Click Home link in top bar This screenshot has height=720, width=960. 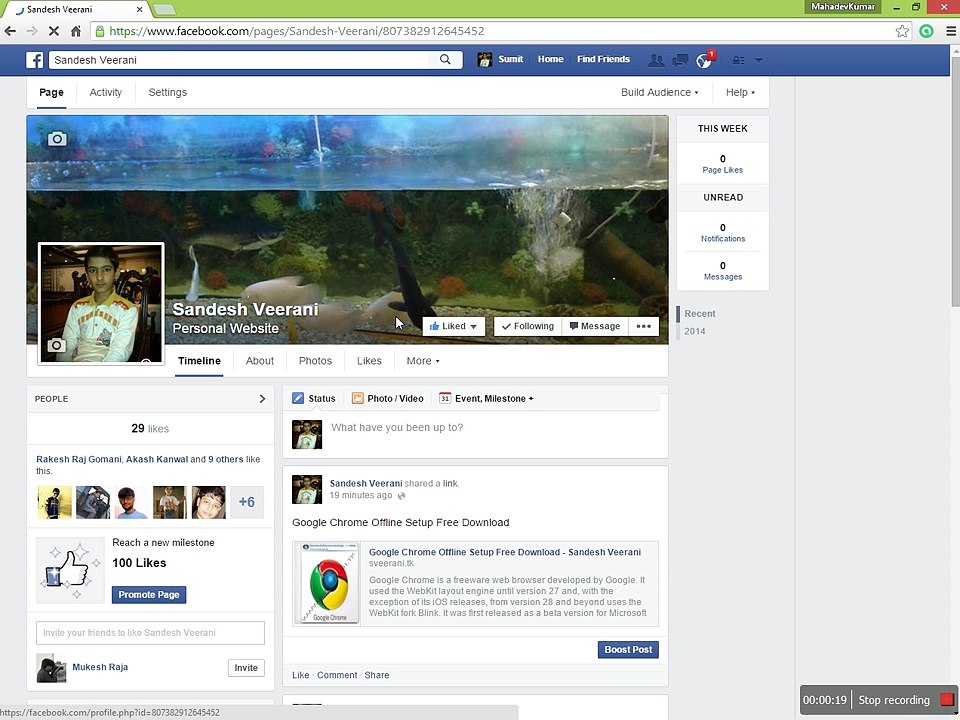click(550, 59)
